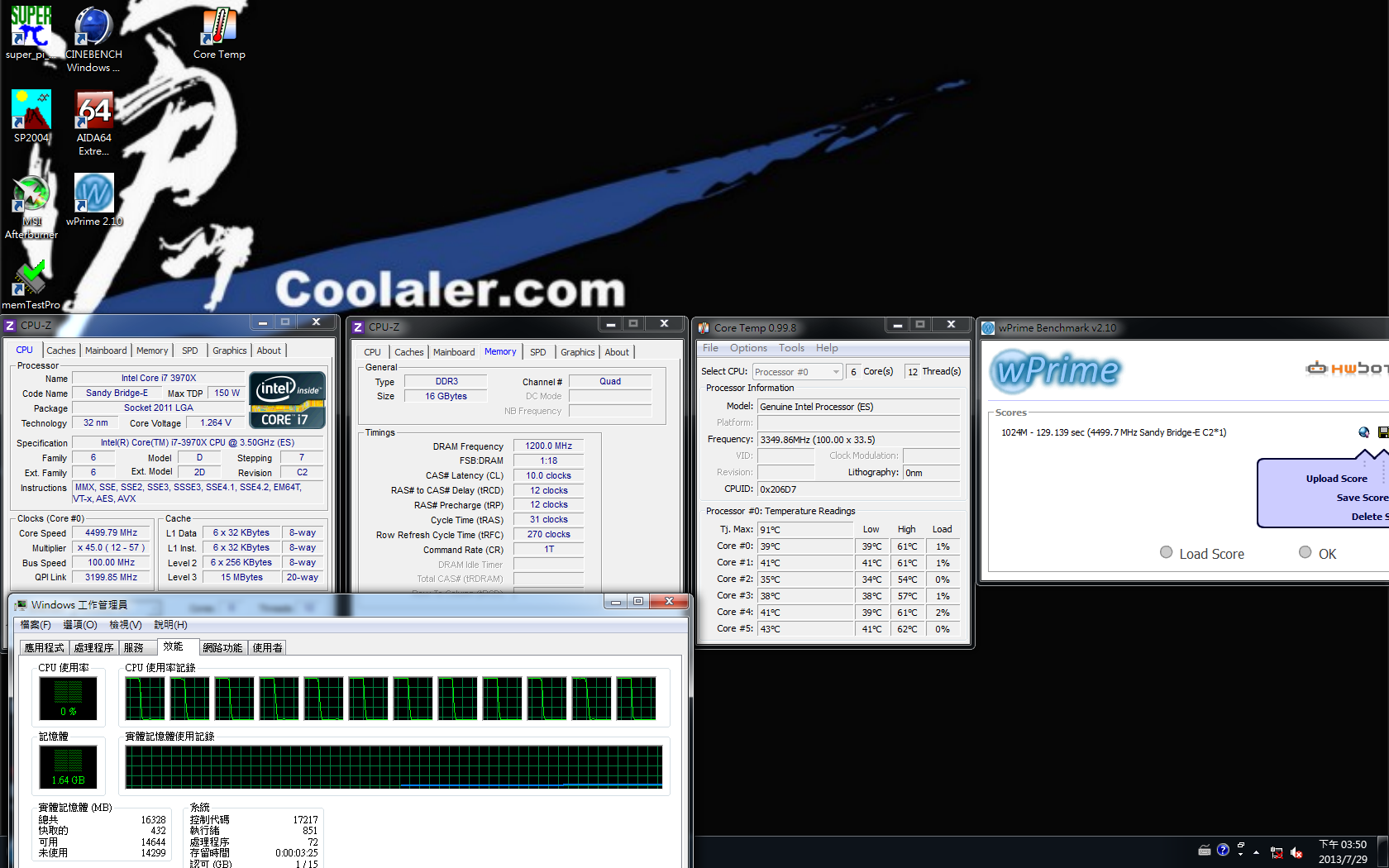Screen dimensions: 1389x868
Task: Open Mainboard tab in first CPU-Z window
Action: 106,351
